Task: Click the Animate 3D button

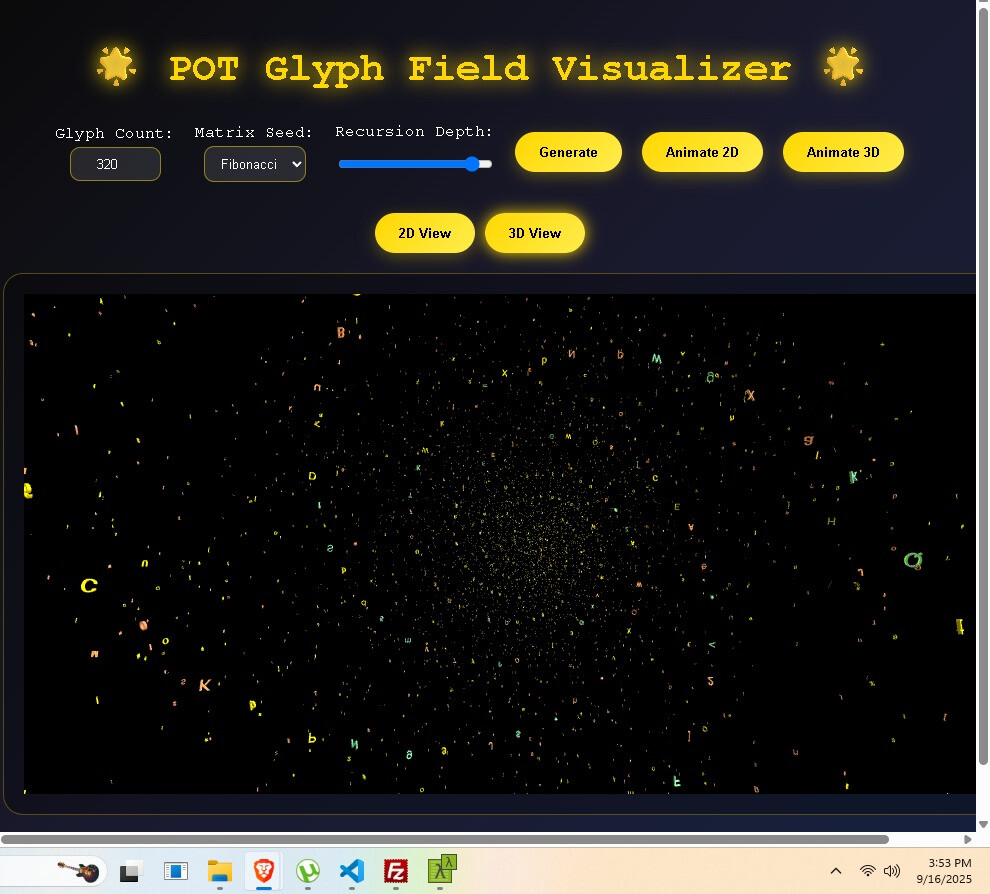Action: 843,152
